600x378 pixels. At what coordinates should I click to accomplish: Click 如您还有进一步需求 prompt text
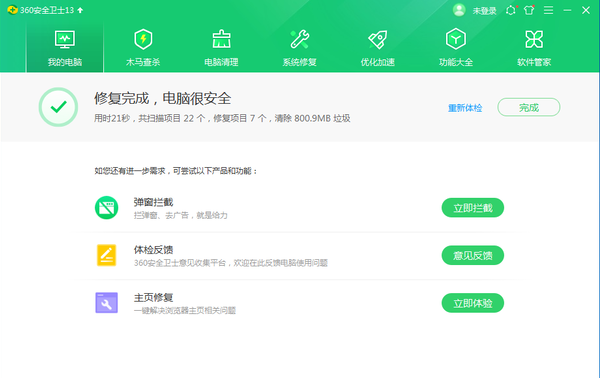coord(176,171)
